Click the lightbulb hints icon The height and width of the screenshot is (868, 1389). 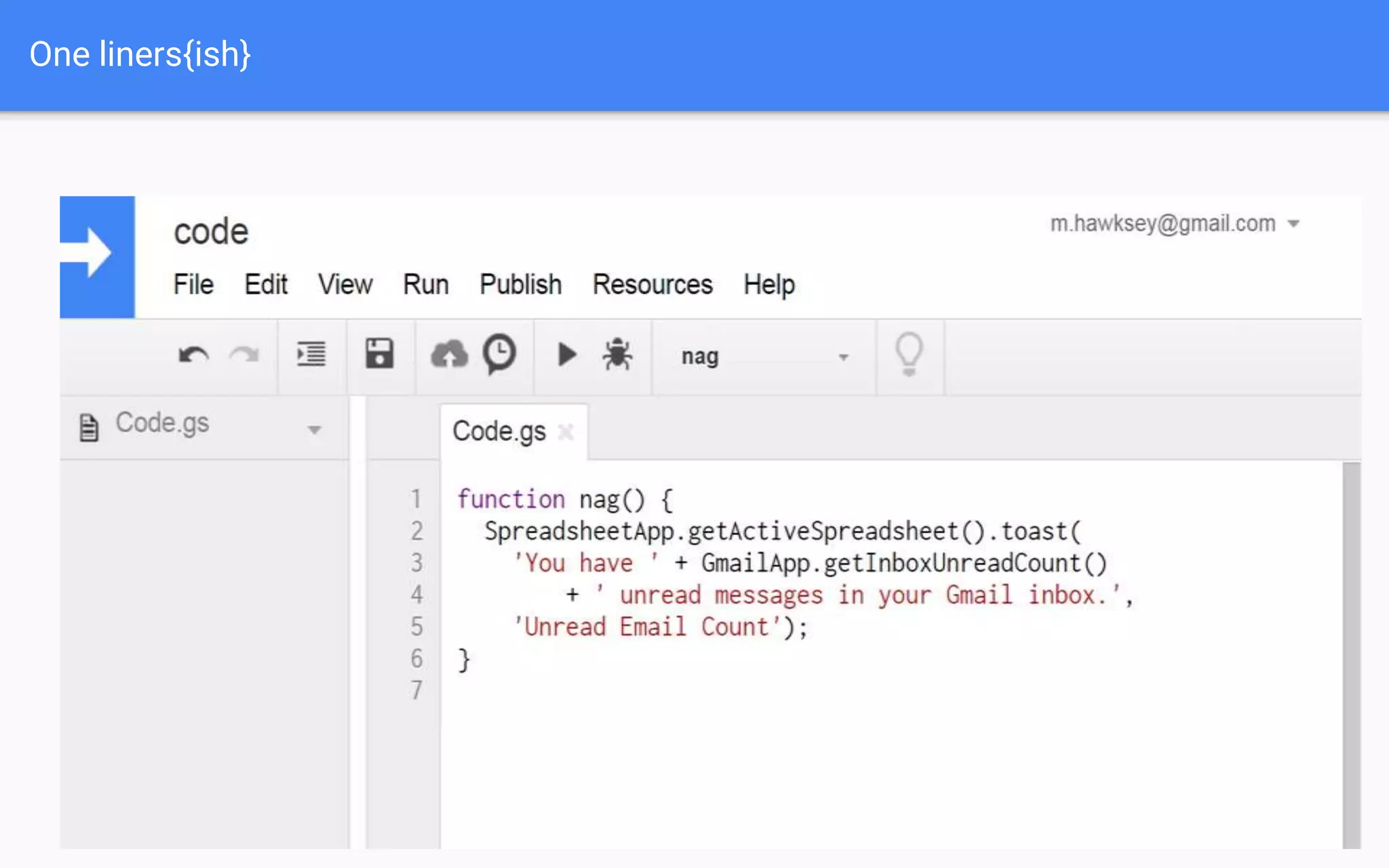909,355
